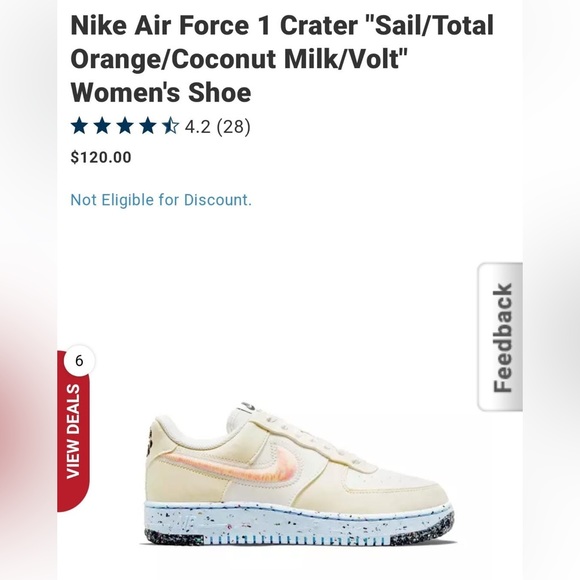Click the Not Eligible for Discount link
The width and height of the screenshot is (580, 580).
[x=161, y=200]
